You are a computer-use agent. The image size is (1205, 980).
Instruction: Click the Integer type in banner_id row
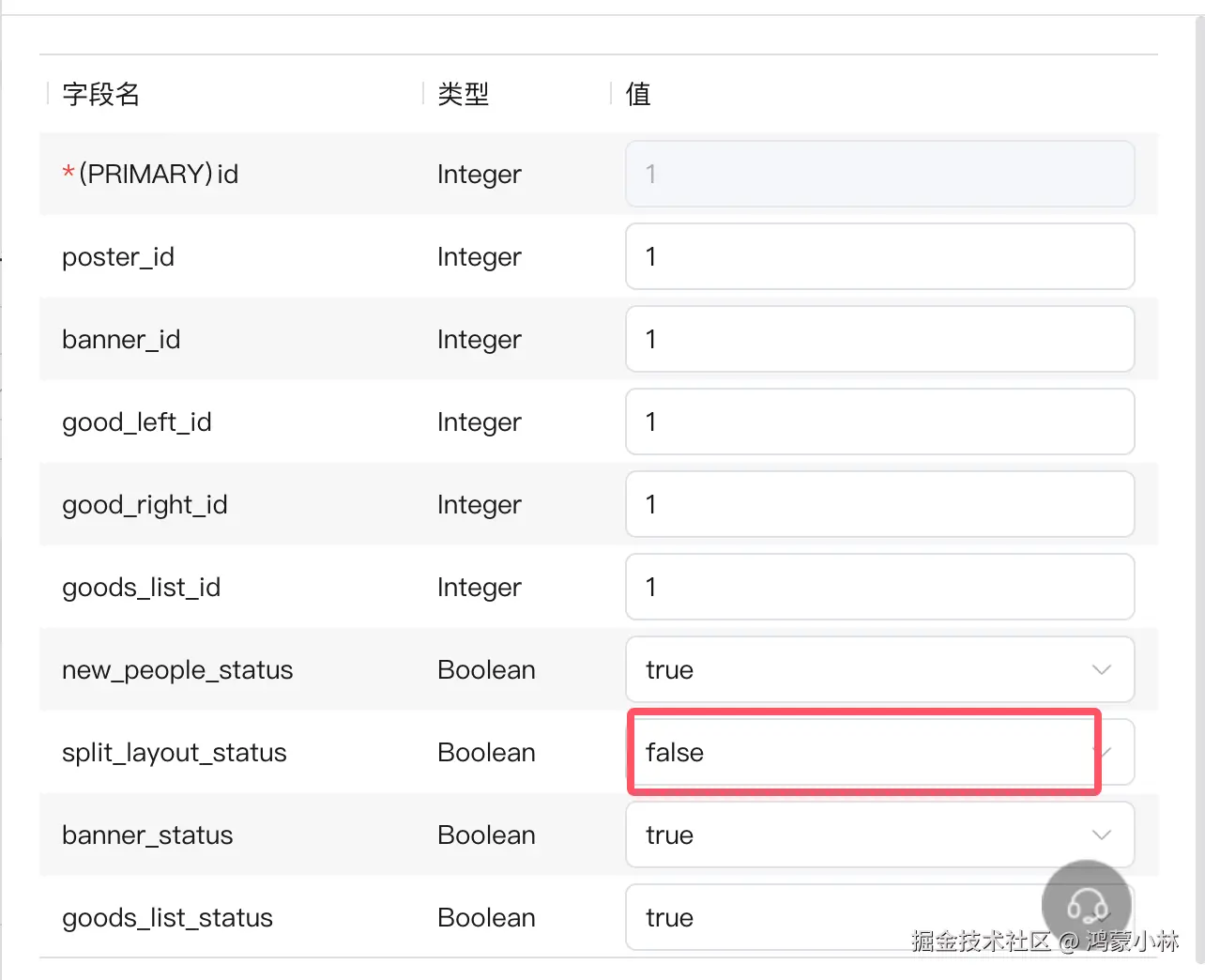coord(479,340)
